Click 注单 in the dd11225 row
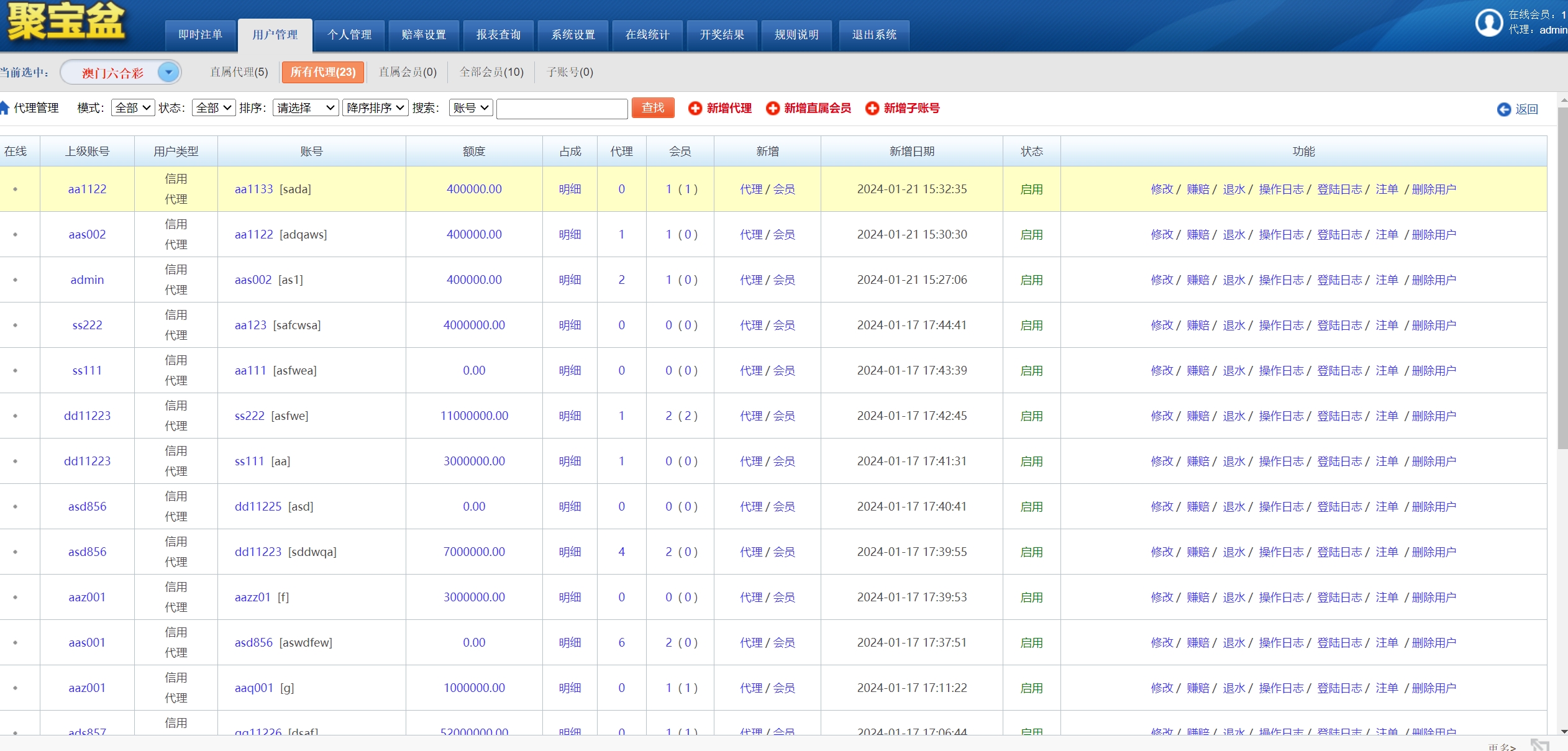The width and height of the screenshot is (1568, 751). coord(1387,506)
